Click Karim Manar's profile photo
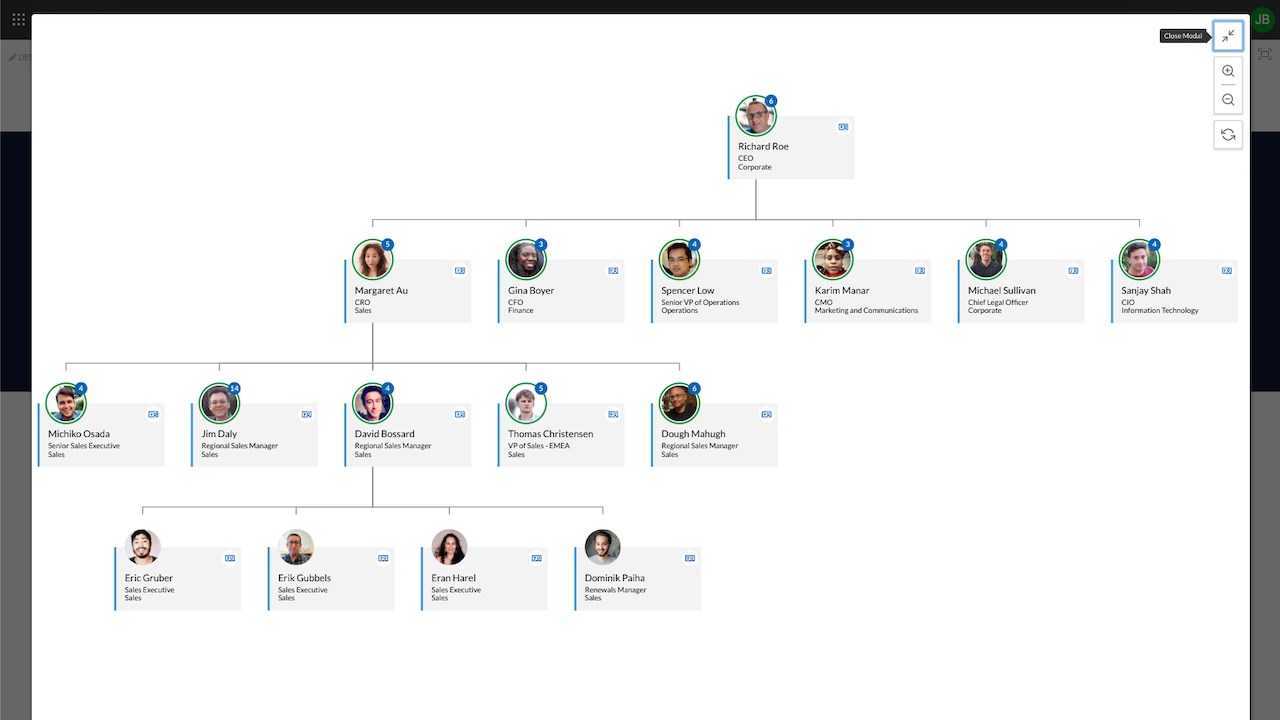1280x720 pixels. pyautogui.click(x=832, y=260)
